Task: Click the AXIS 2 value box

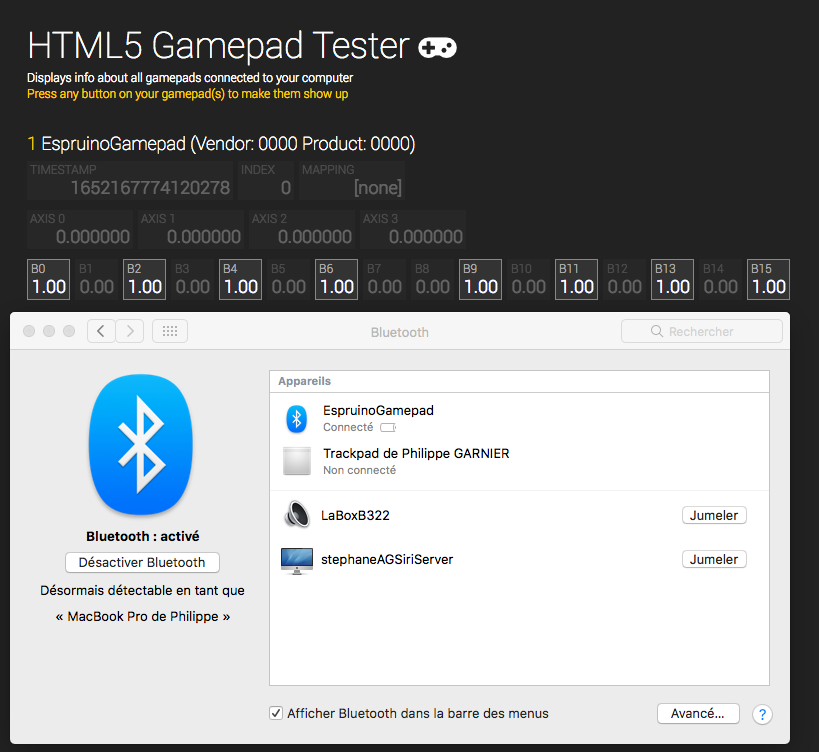Action: (x=302, y=229)
